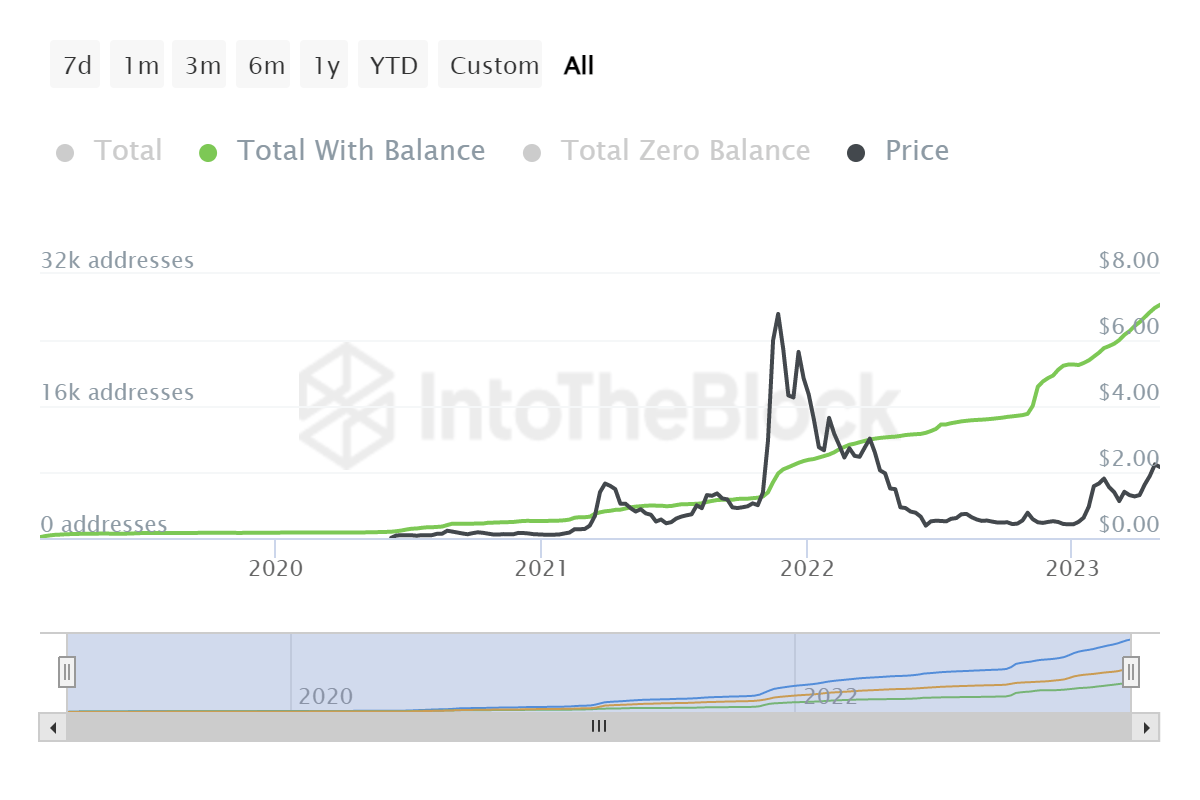Click the right navigator range handle

[1131, 671]
